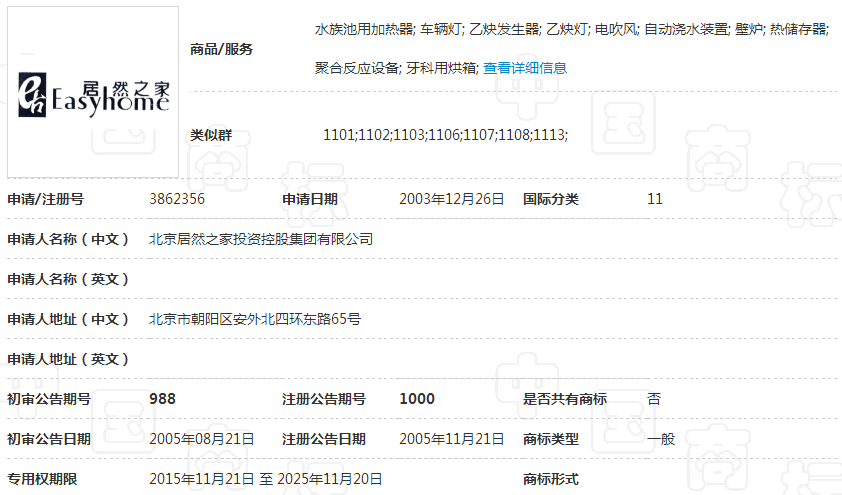The width and height of the screenshot is (842, 495).
Task: Click the 申请人名称（中文） label
Action: (x=68, y=239)
